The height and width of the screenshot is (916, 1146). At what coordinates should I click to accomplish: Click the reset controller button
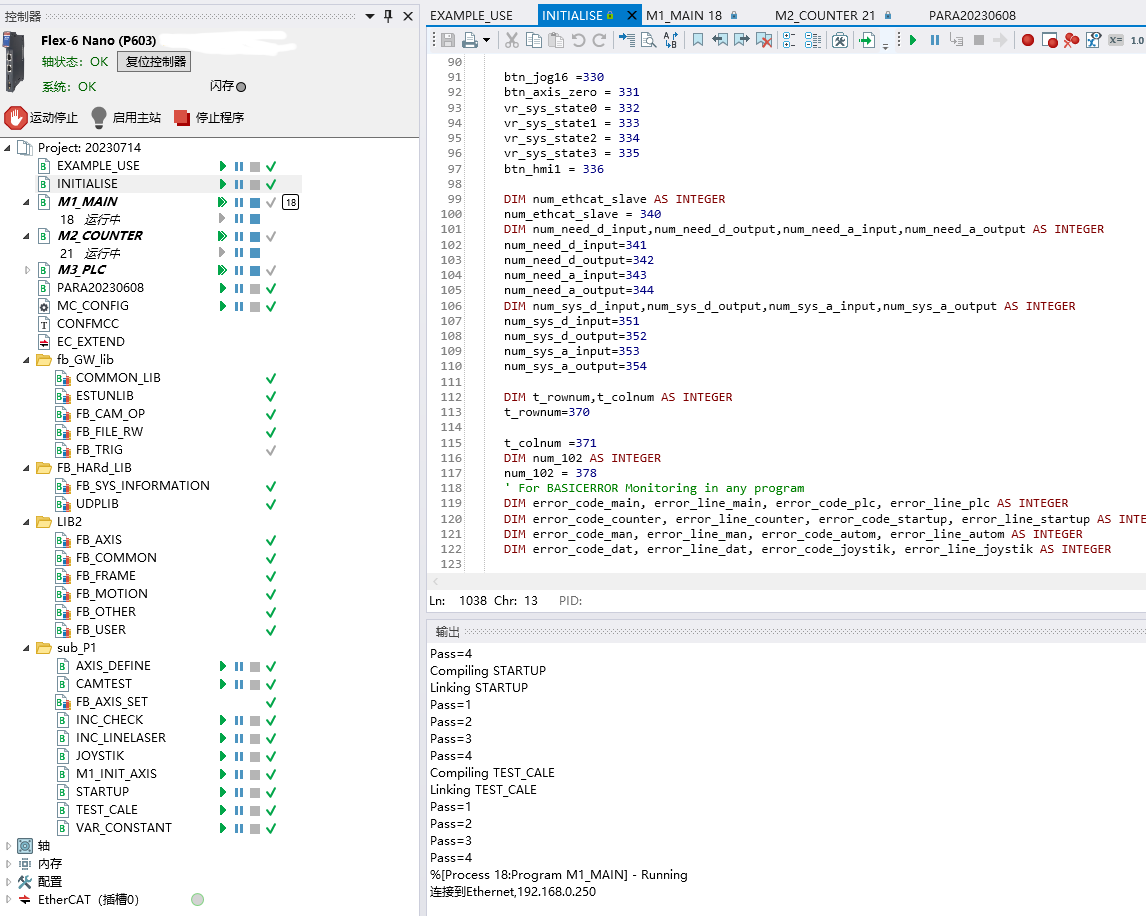pyautogui.click(x=154, y=62)
